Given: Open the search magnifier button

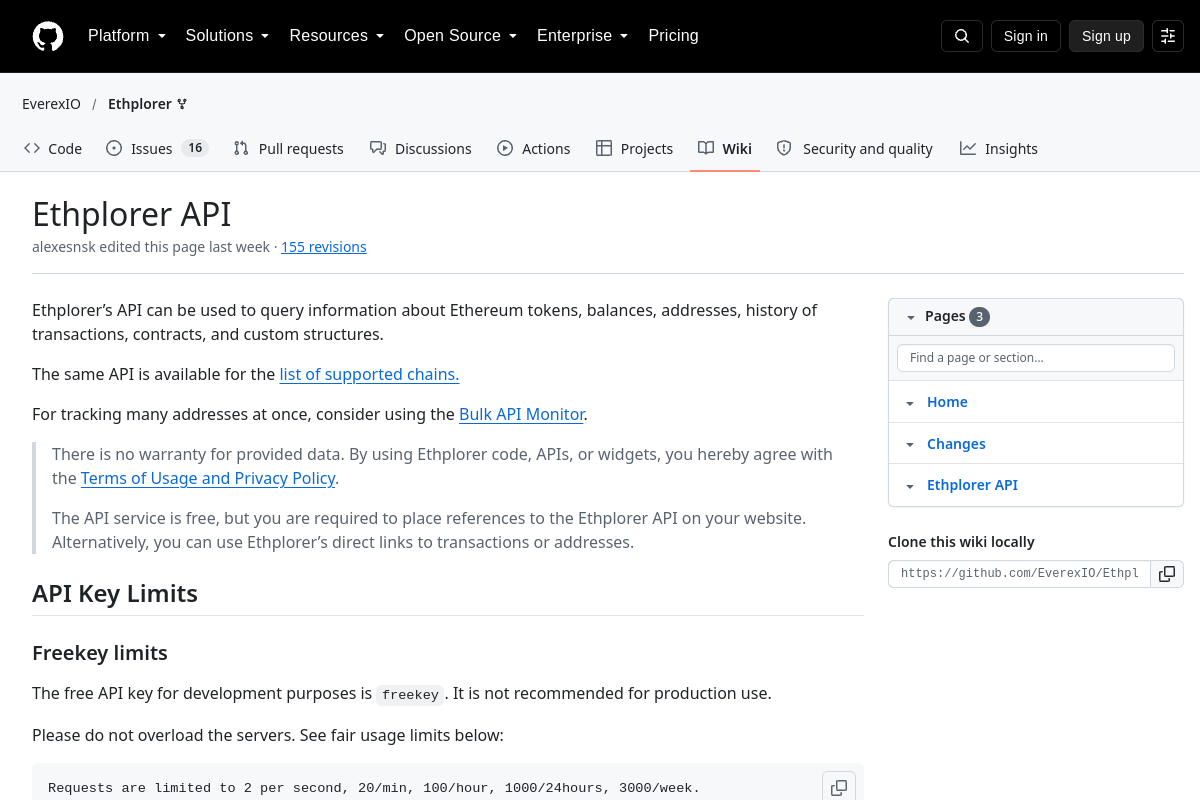Looking at the screenshot, I should click(x=962, y=36).
